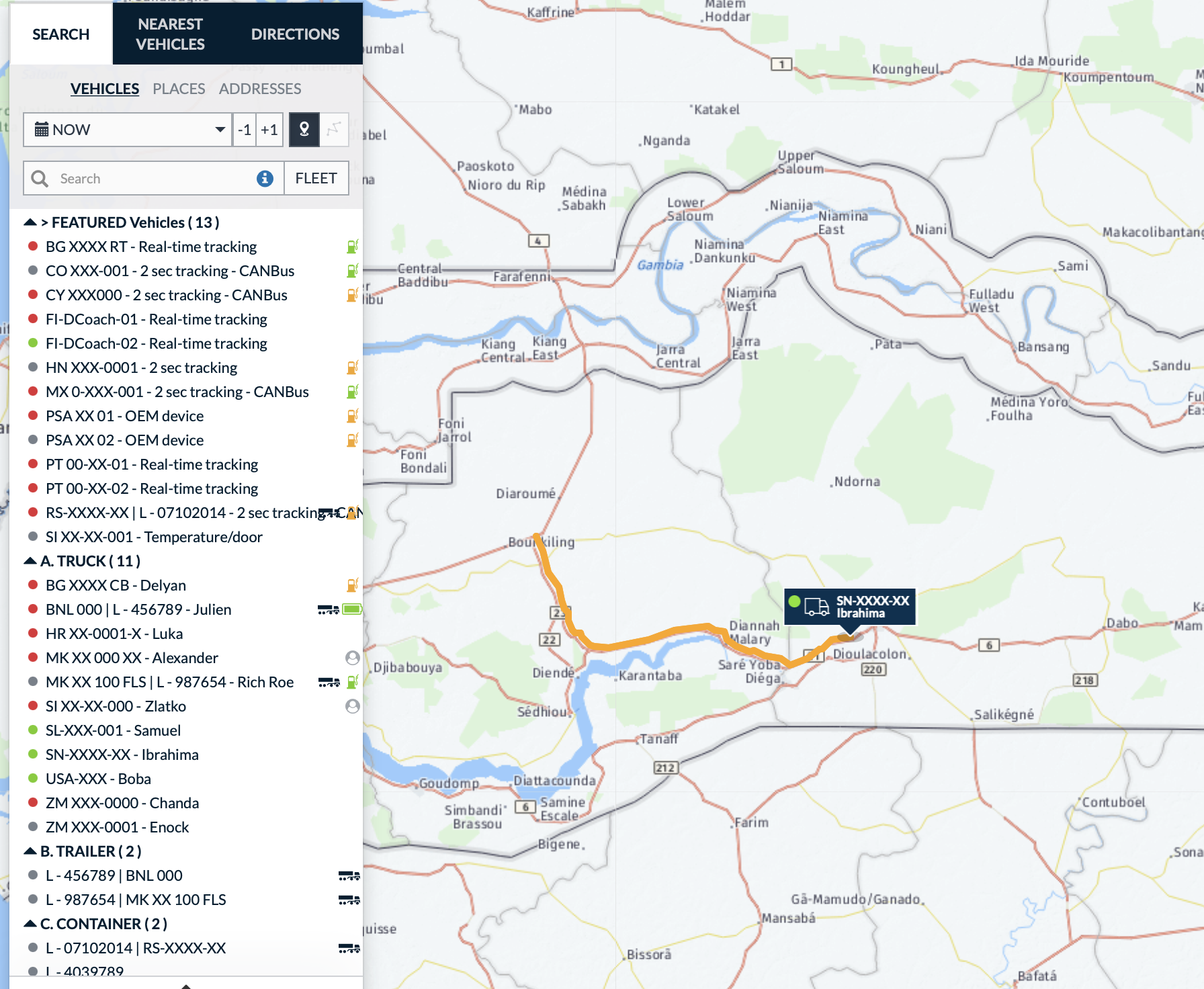Image resolution: width=1204 pixels, height=989 pixels.
Task: Open the PLACES link
Action: (179, 89)
